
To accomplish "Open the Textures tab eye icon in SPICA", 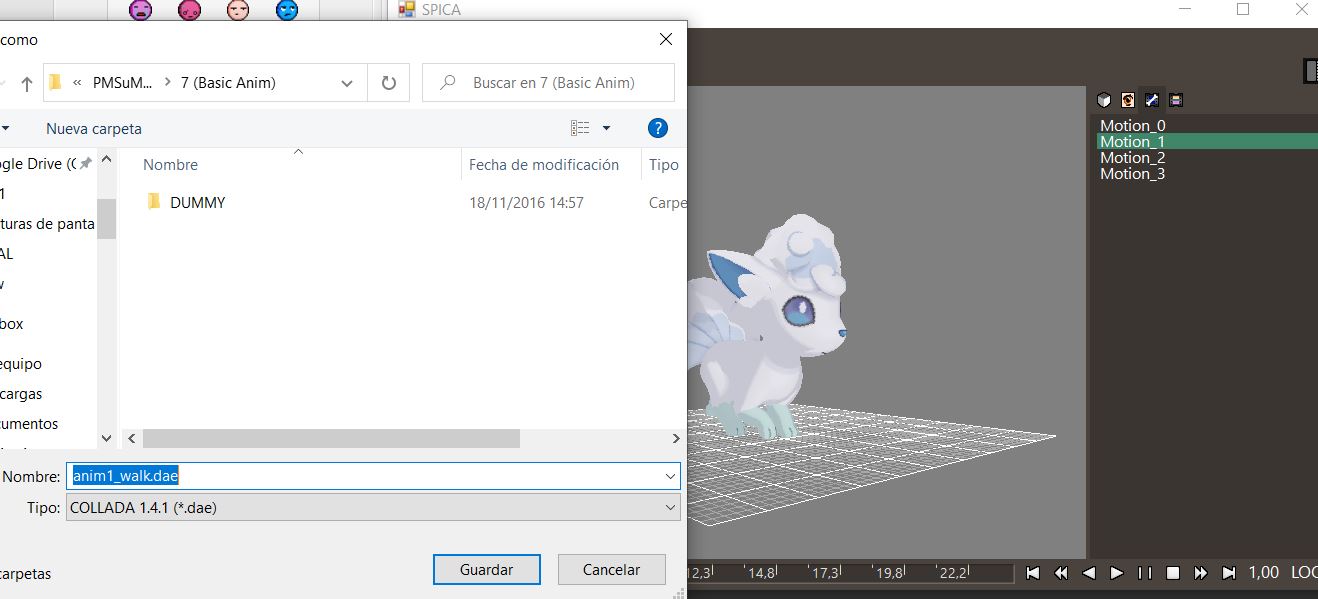I will pos(1128,100).
